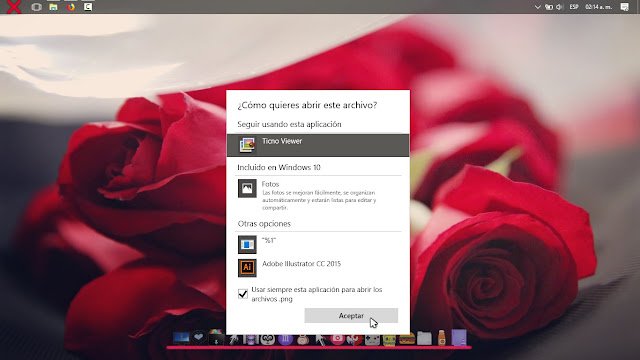Open the hamburger icon in the dock
The height and width of the screenshot is (360, 640).
click(x=407, y=339)
